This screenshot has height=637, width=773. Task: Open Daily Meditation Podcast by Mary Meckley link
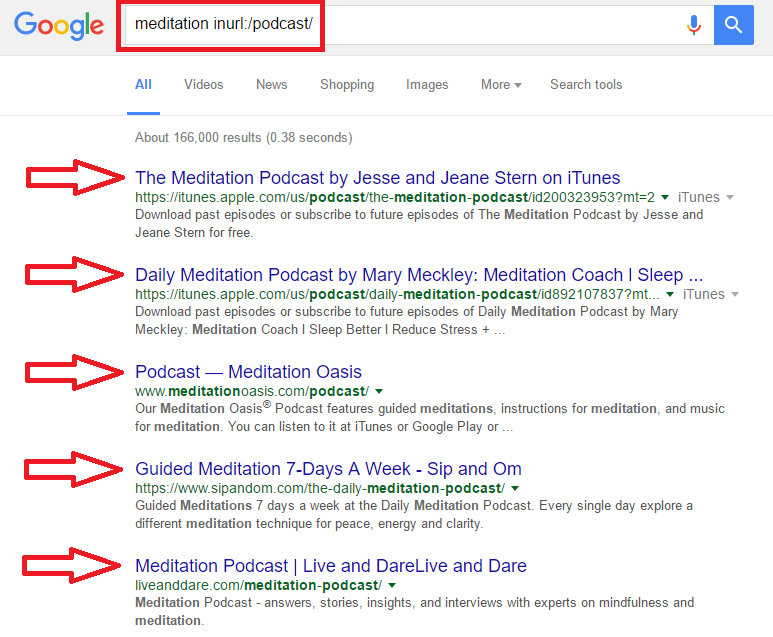[419, 275]
